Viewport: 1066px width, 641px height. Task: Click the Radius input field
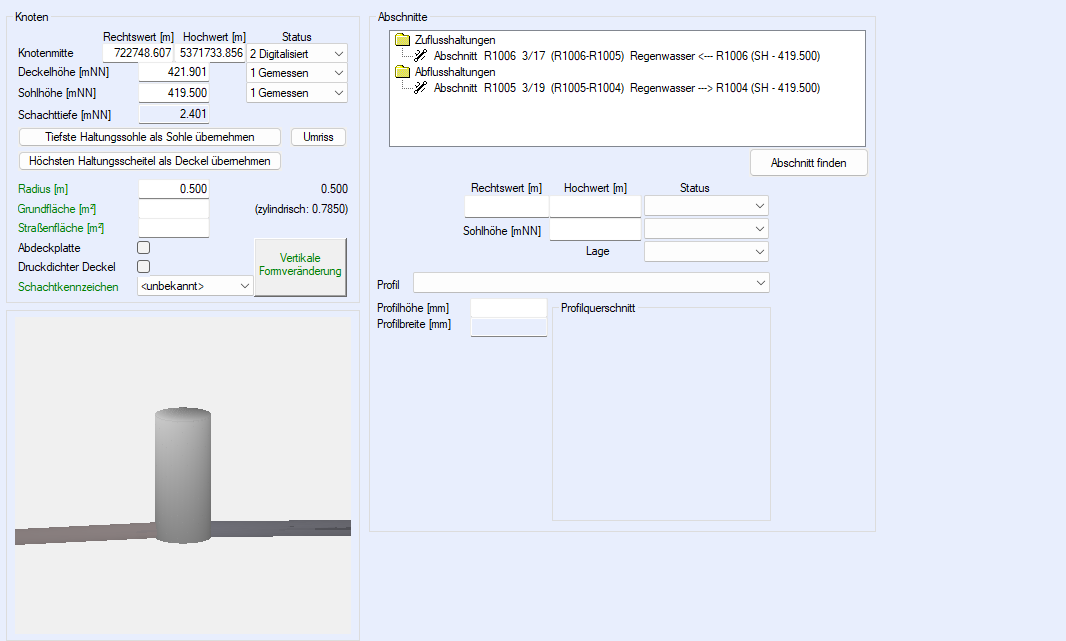174,189
